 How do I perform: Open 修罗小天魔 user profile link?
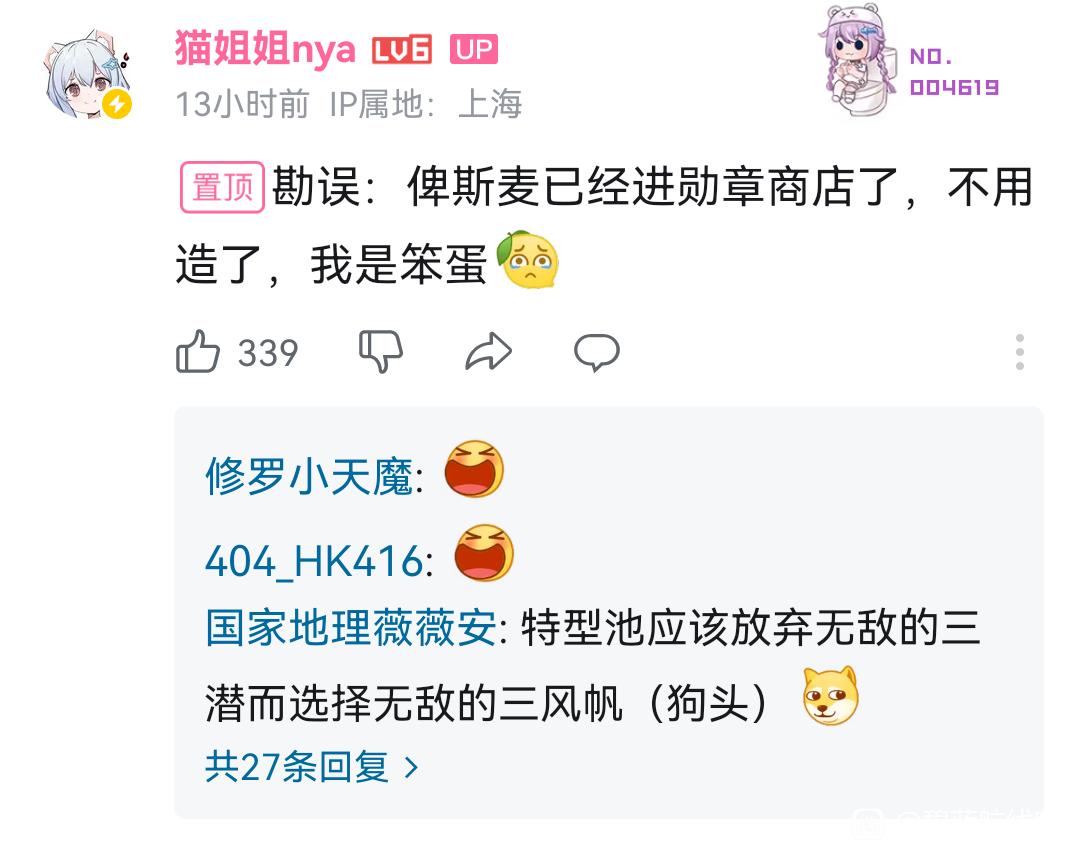point(310,476)
